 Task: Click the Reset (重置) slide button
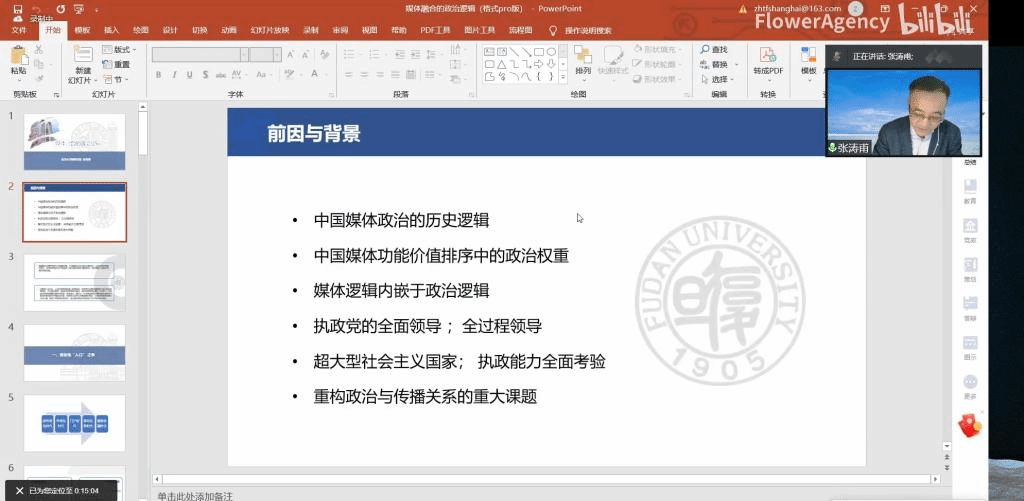pos(120,64)
